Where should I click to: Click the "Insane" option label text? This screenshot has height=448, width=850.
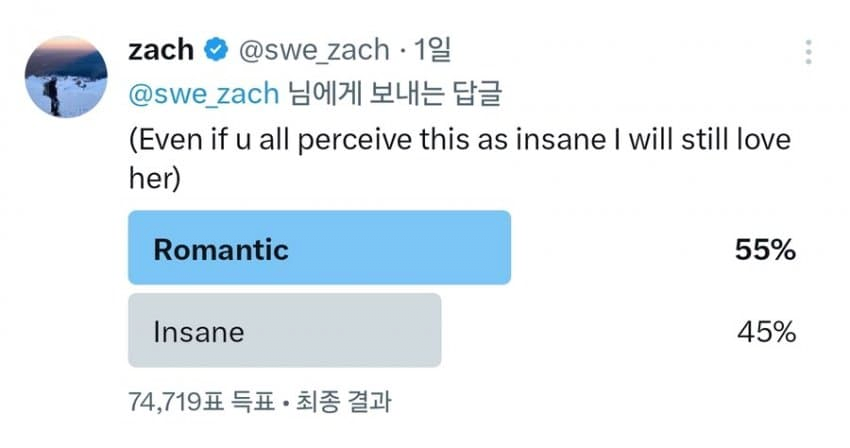point(198,332)
